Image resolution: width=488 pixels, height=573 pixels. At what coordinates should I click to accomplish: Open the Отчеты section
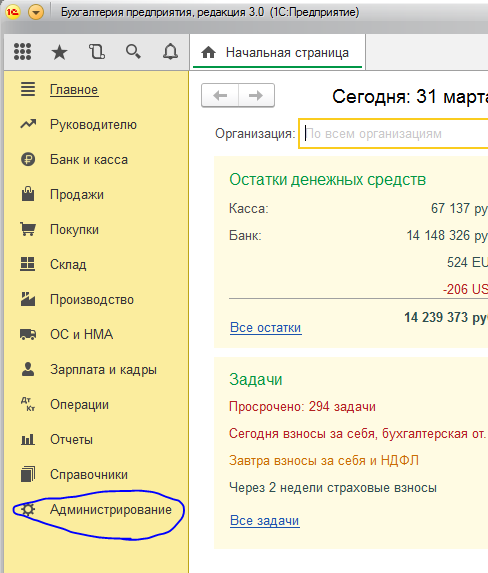click(x=71, y=440)
